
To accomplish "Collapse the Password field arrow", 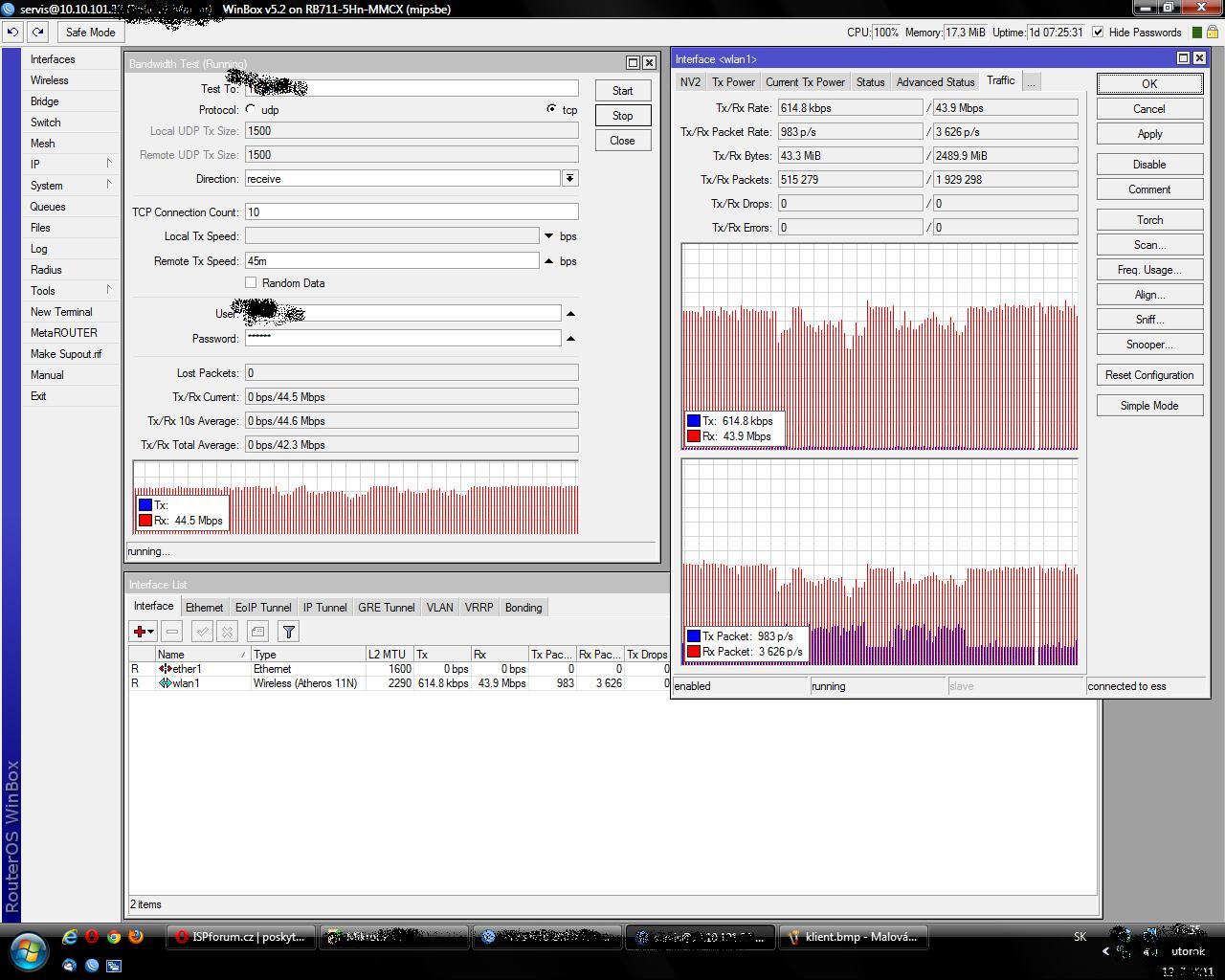I will pos(570,338).
